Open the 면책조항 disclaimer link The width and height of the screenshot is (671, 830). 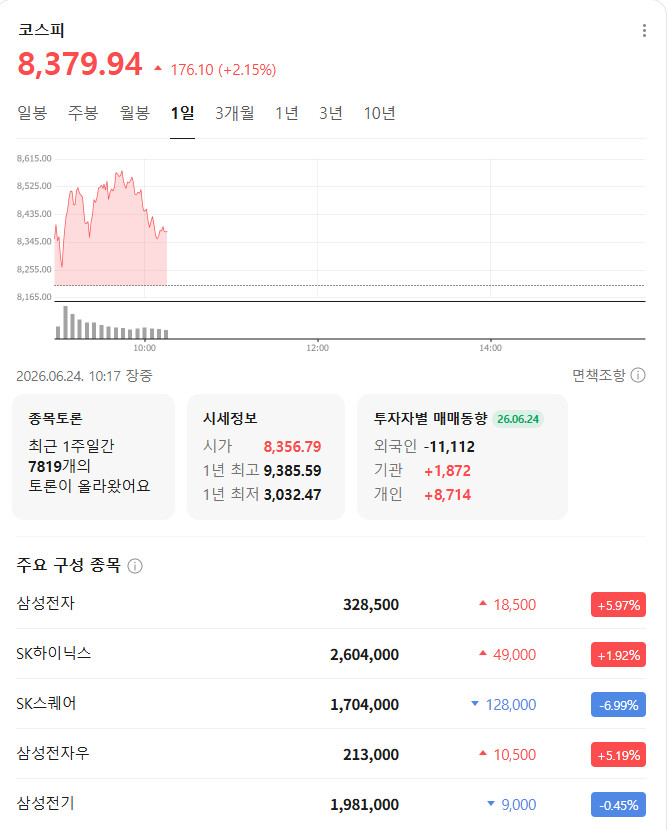[599, 375]
